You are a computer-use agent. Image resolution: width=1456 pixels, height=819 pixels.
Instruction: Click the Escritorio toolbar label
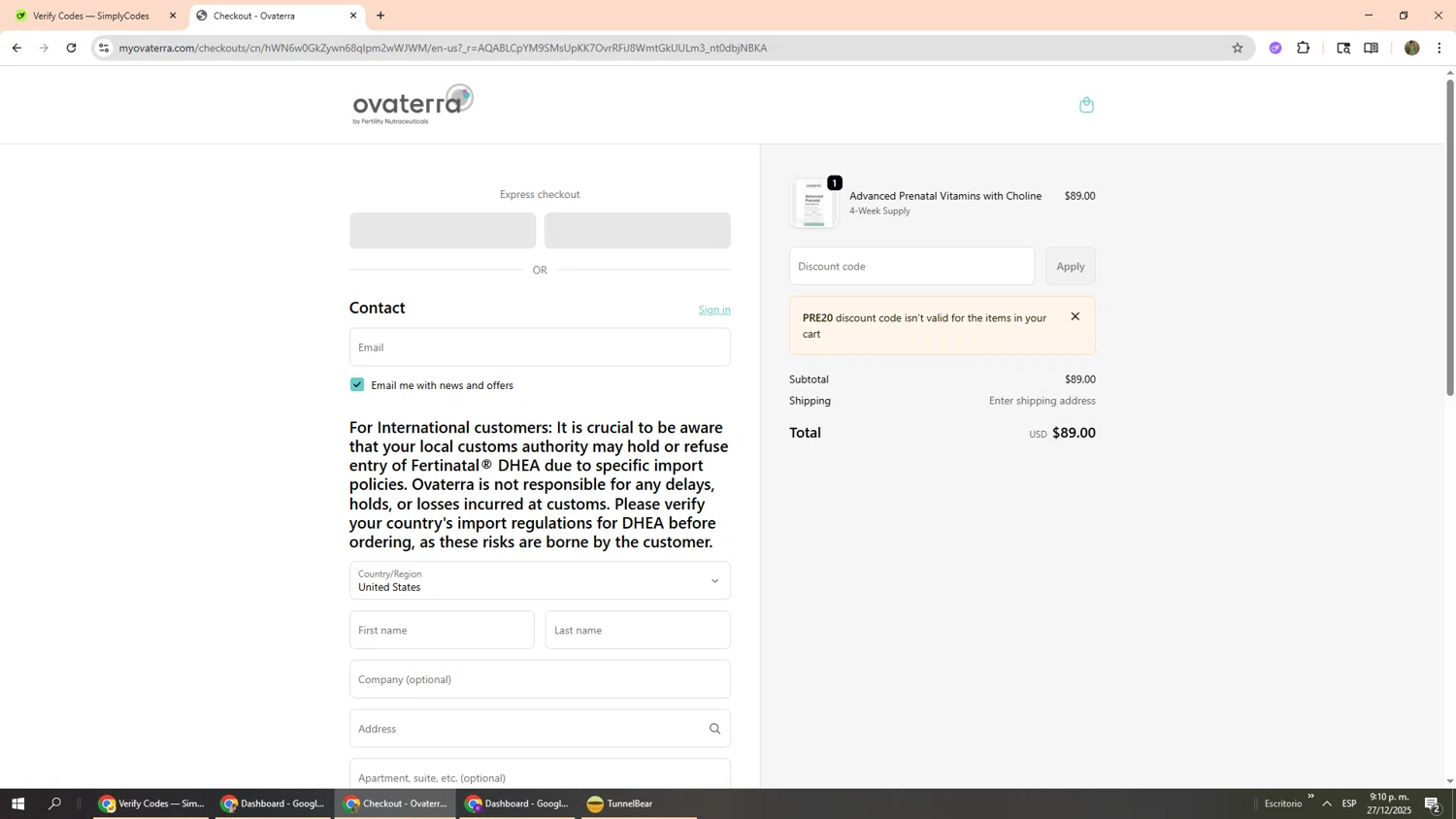click(1283, 803)
